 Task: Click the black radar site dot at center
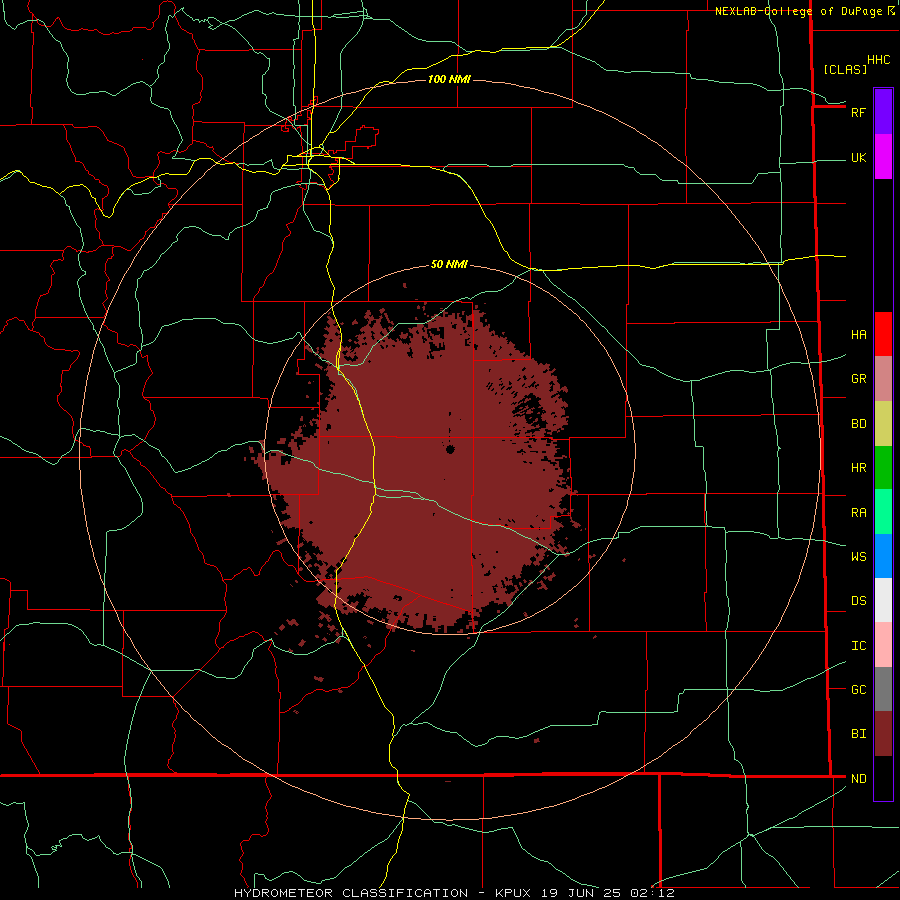pyautogui.click(x=450, y=449)
